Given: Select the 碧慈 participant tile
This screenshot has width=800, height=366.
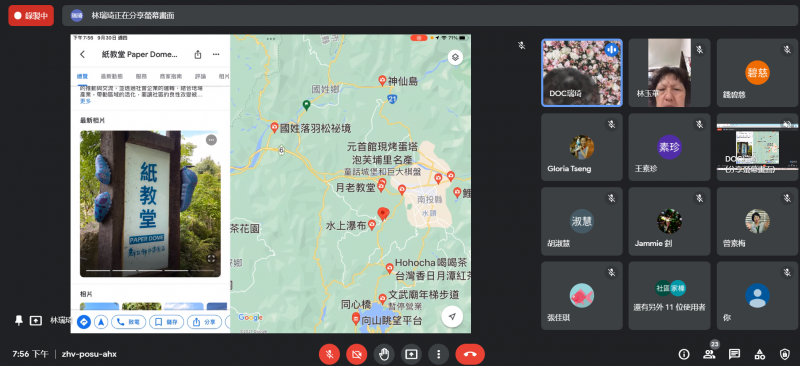Looking at the screenshot, I should click(757, 72).
